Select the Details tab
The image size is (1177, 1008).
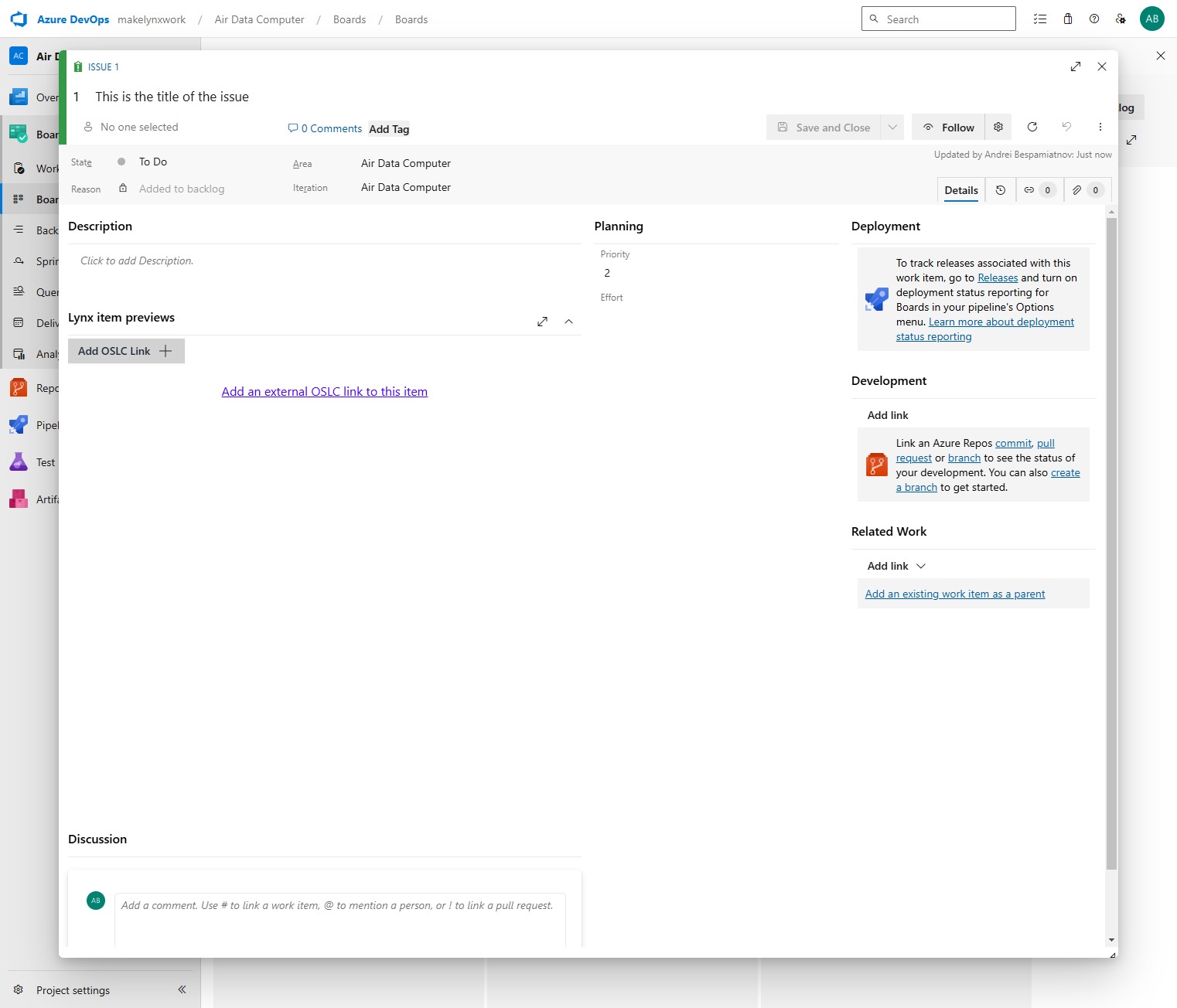click(960, 190)
